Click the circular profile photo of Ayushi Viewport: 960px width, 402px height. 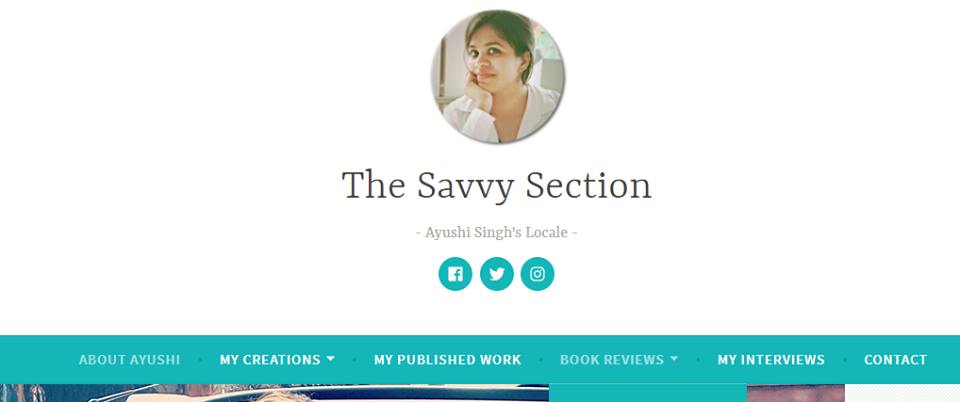498,76
